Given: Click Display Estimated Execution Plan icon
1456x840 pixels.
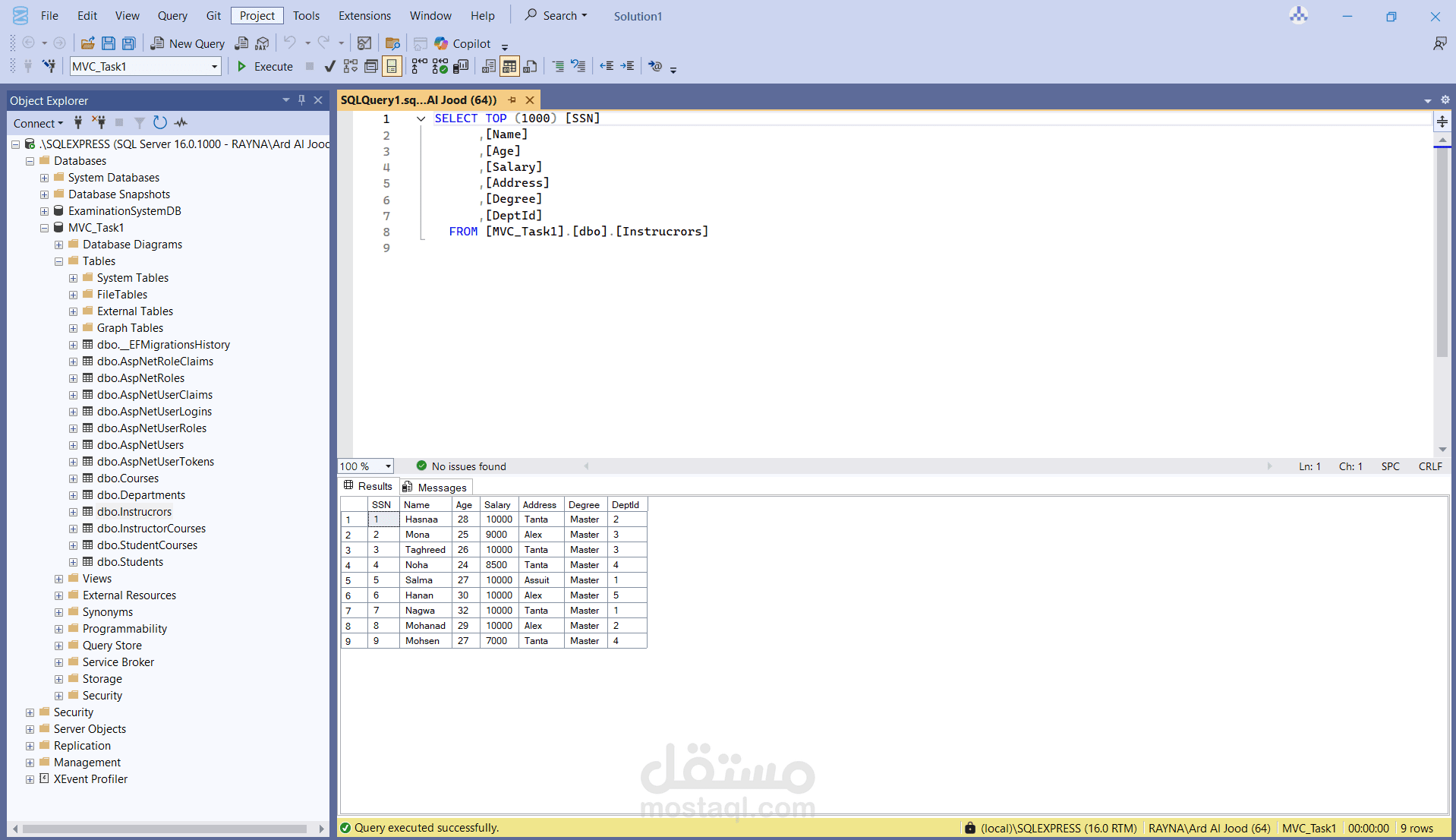Looking at the screenshot, I should coord(351,66).
